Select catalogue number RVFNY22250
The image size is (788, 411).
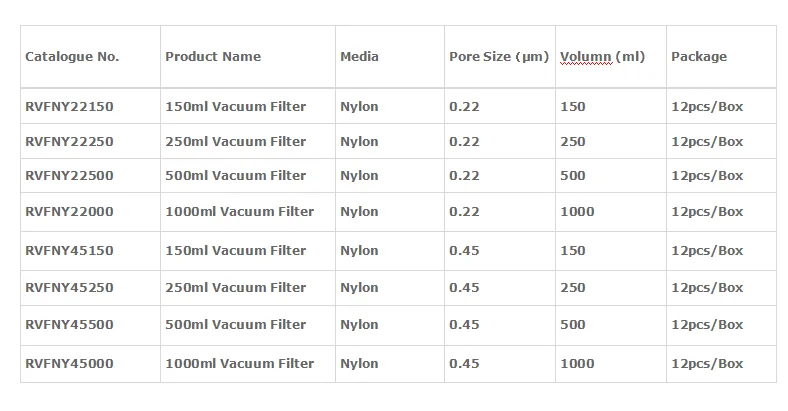coord(69,142)
